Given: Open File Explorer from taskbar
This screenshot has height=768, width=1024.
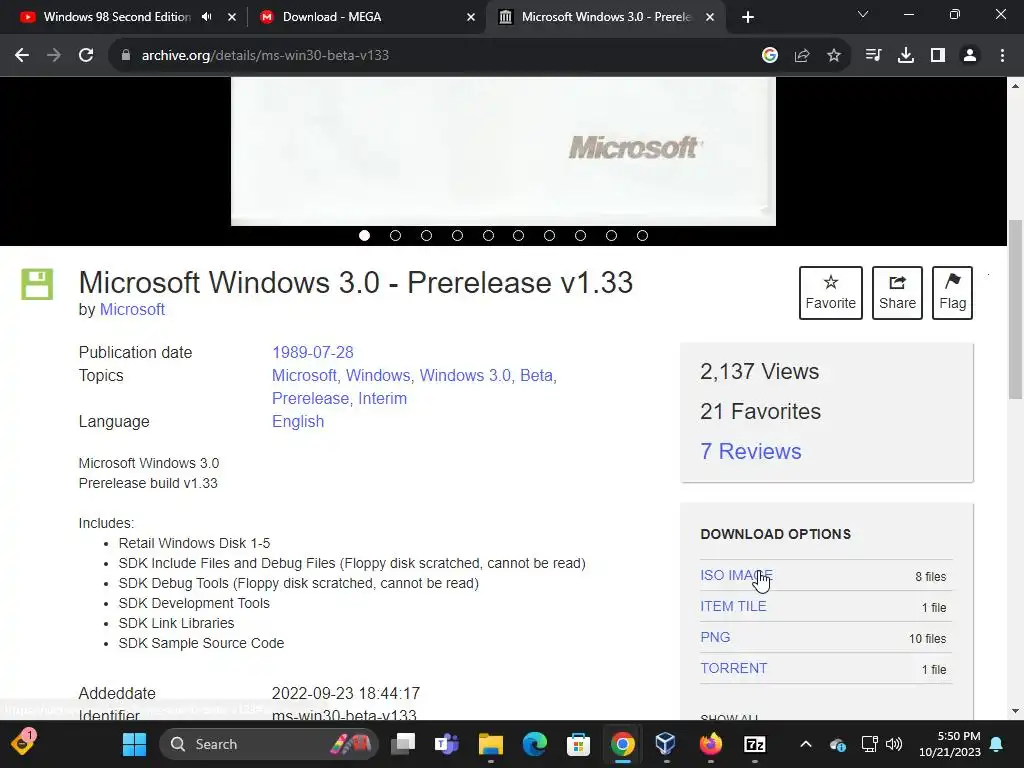Looking at the screenshot, I should (x=490, y=744).
